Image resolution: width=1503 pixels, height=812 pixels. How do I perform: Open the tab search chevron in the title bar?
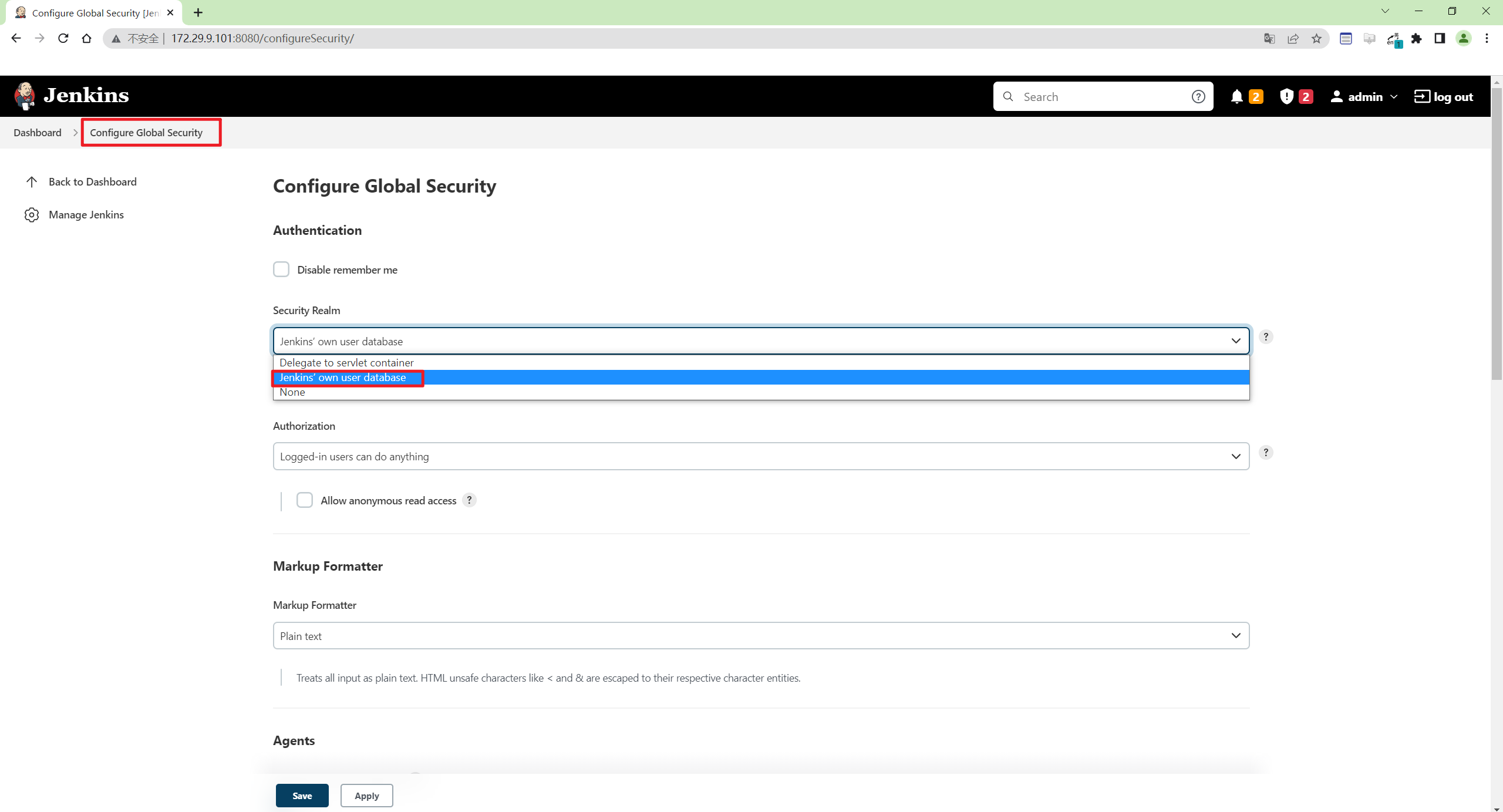[1385, 11]
